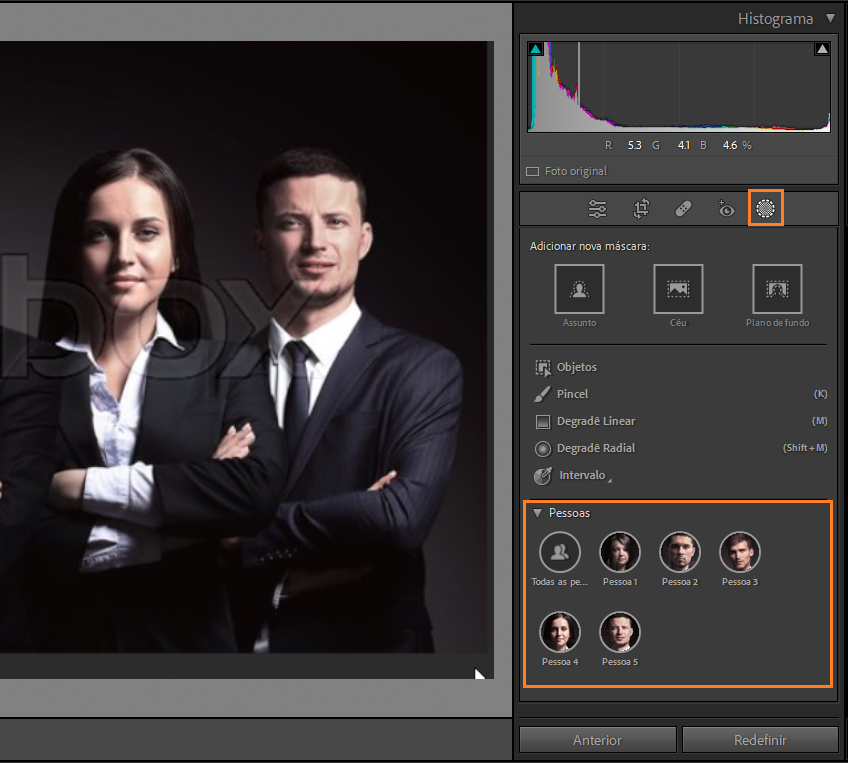
Task: Select Degradê Linear gradient mask
Action: pos(595,421)
